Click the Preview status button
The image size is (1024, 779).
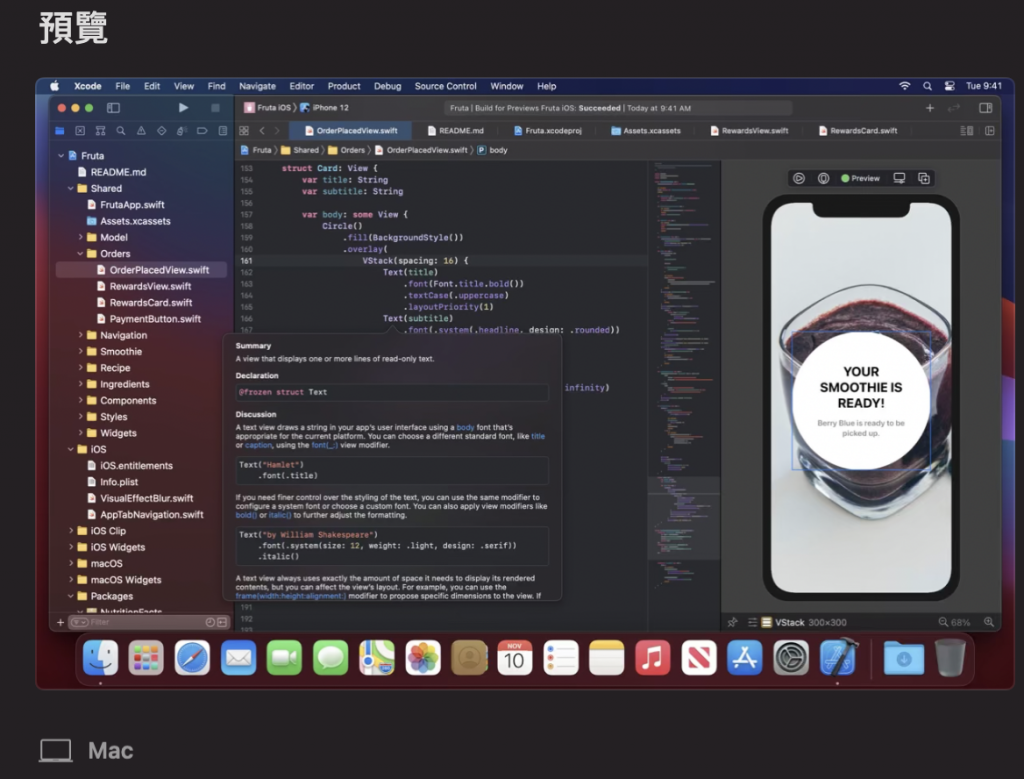[861, 178]
